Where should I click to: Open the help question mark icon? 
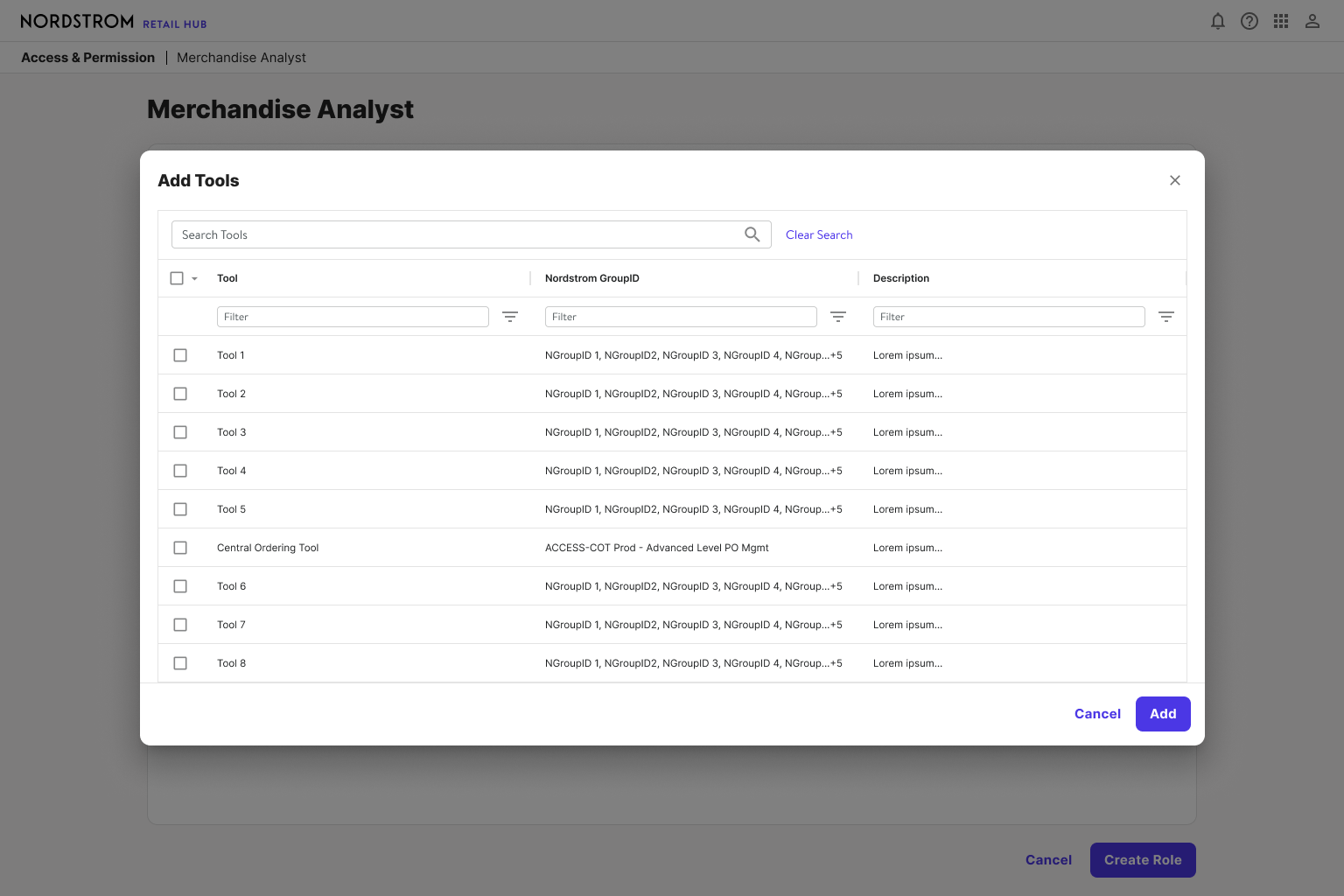1249,21
